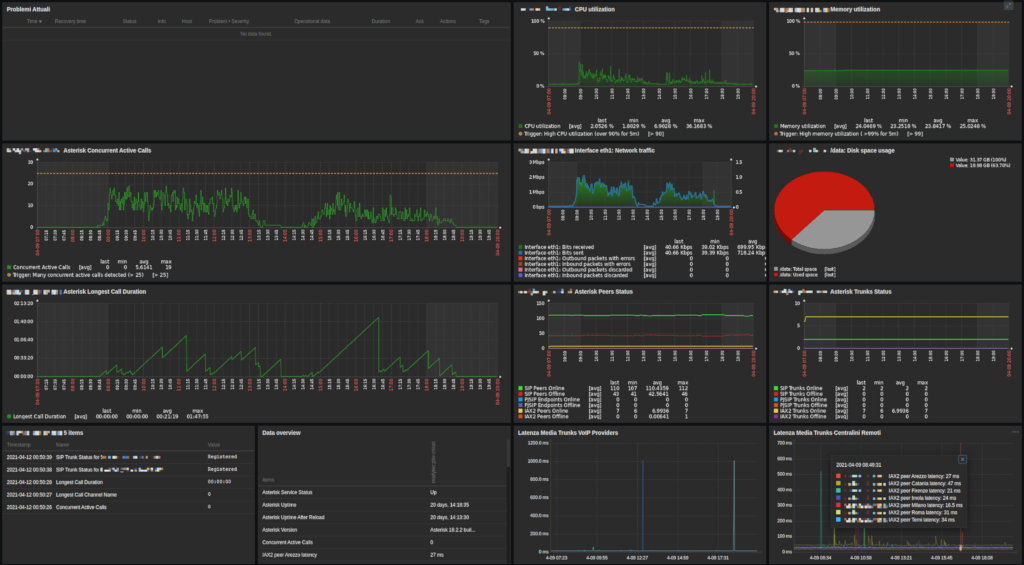Select Concurrent Active Calls row in items list
This screenshot has width=1024, height=565.
(x=129, y=507)
